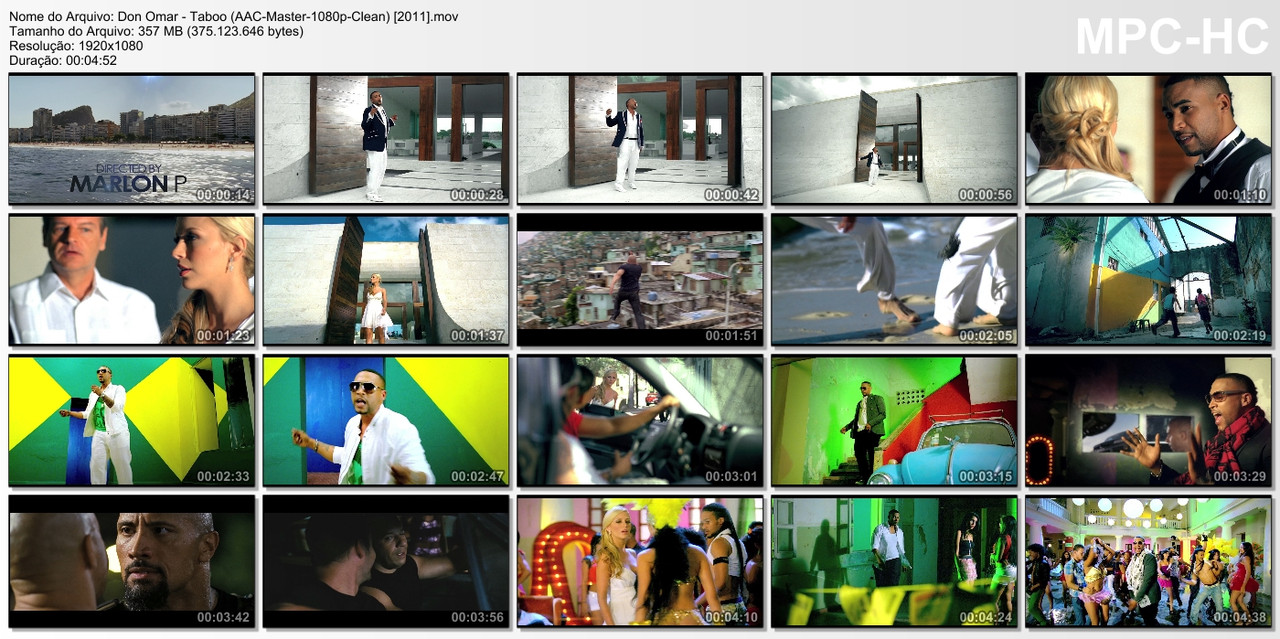Screen dimensions: 1280x639
Task: Select the thumbnail marked 00:01:10
Action: click(x=1149, y=139)
